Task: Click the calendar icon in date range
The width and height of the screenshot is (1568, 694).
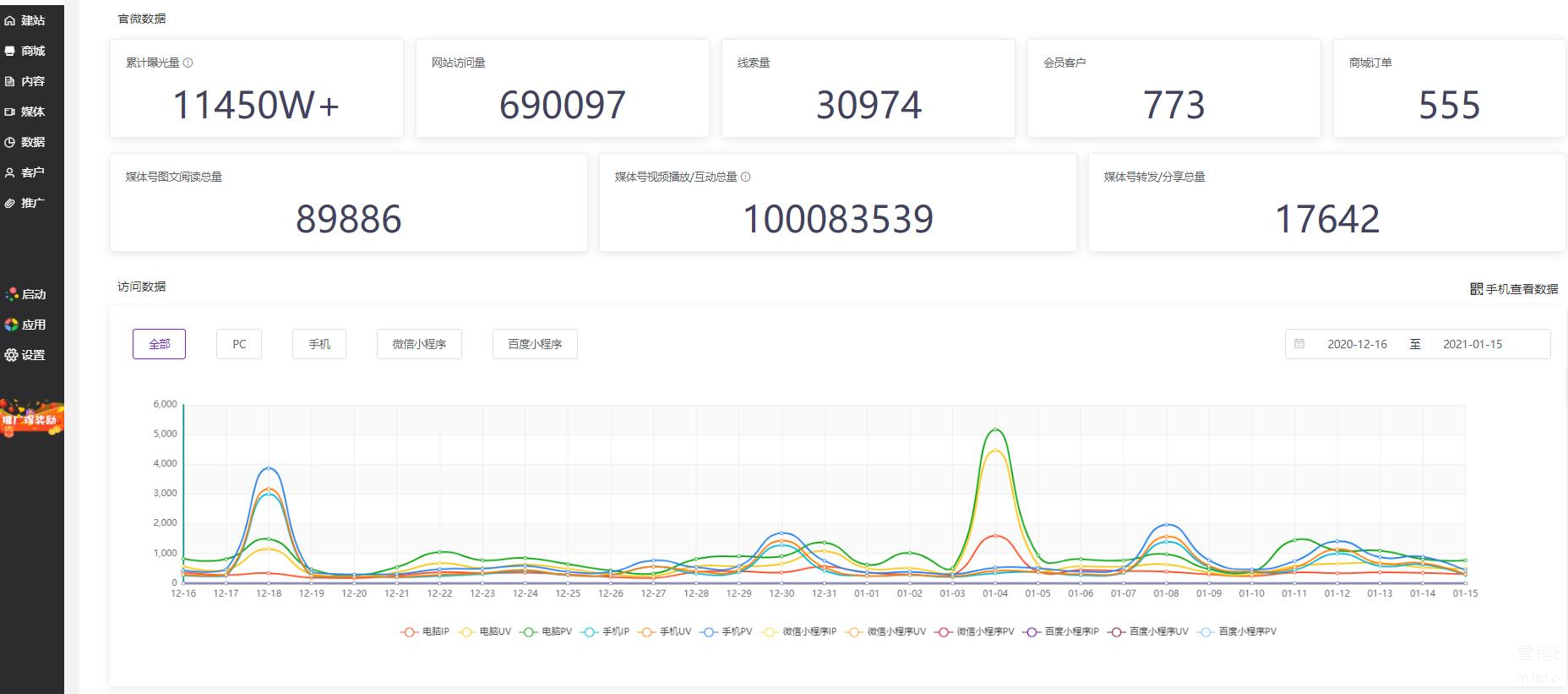Action: click(x=1299, y=344)
